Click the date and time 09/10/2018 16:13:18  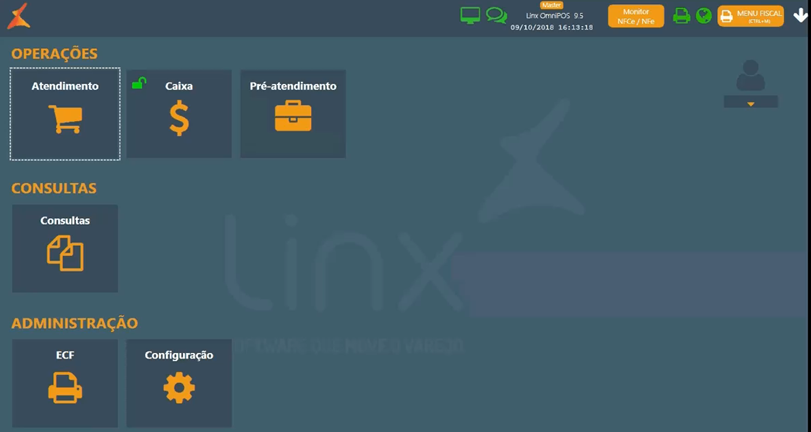tap(551, 27)
